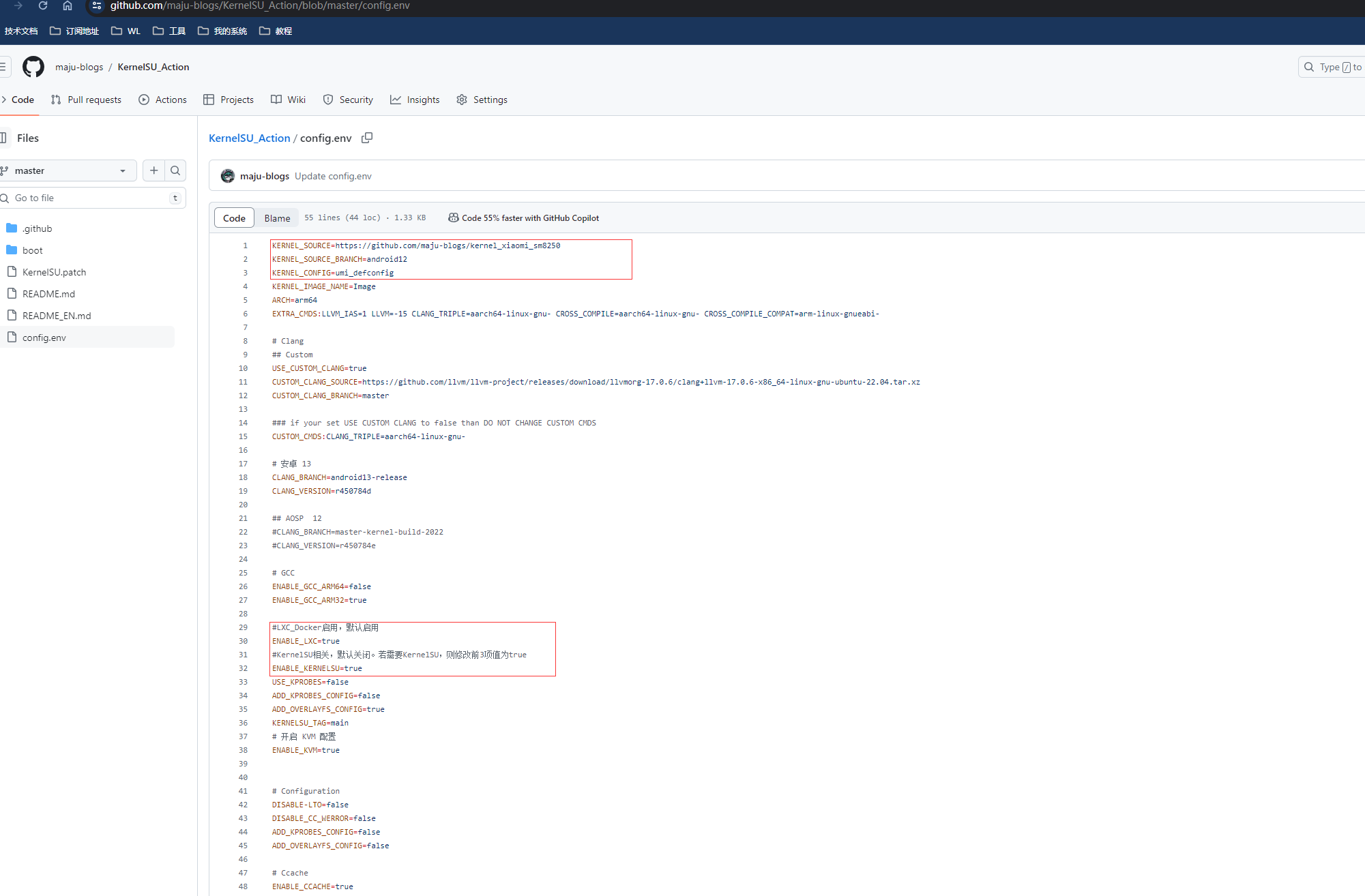The image size is (1365, 896).
Task: Click maju-blogs avatar in commit bar
Action: pyautogui.click(x=228, y=176)
